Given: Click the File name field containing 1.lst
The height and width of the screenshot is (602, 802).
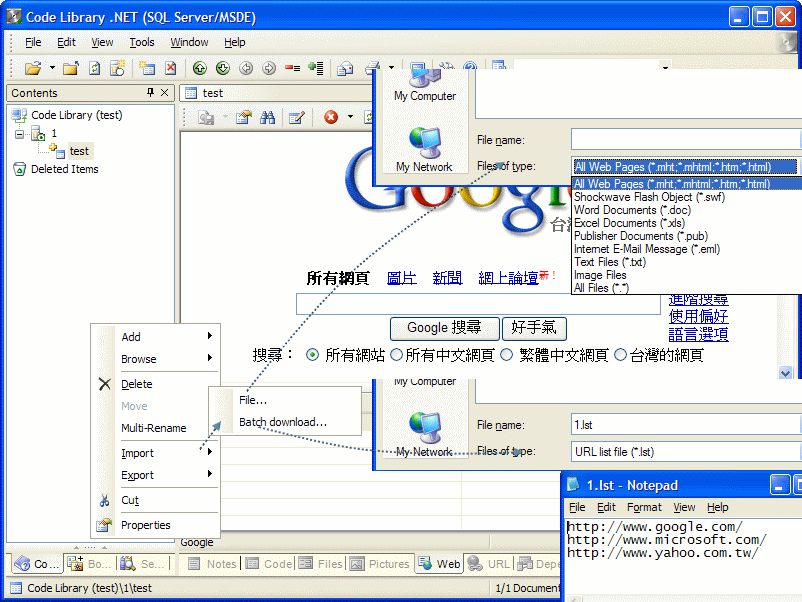Looking at the screenshot, I should pos(685,425).
